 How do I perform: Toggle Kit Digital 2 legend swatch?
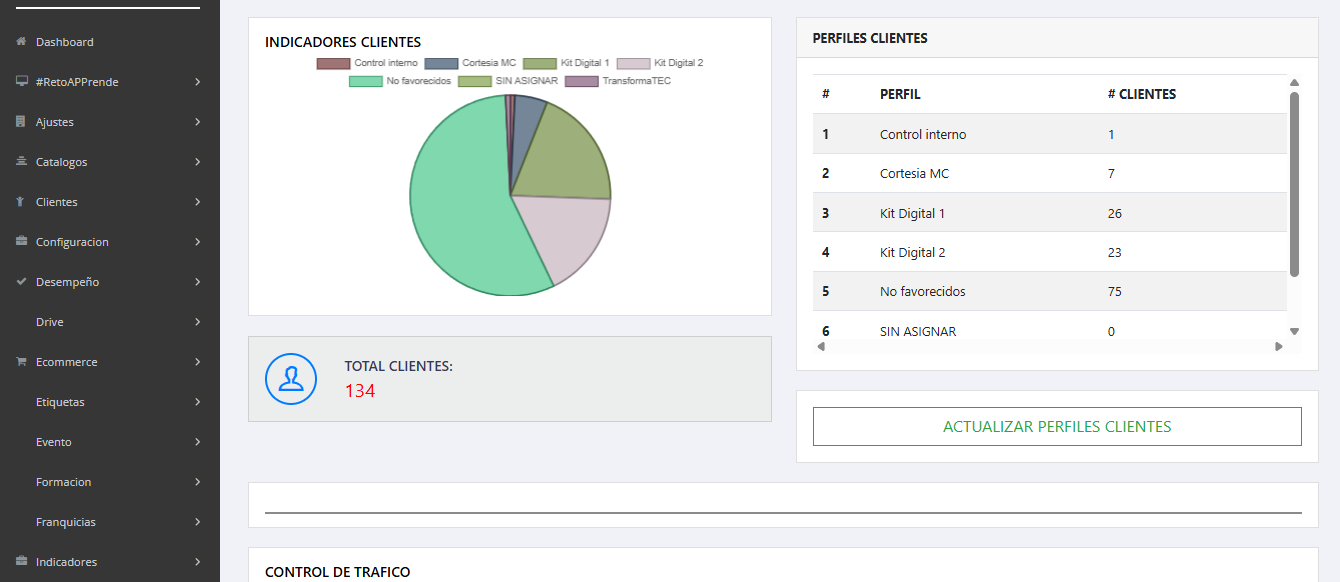coord(633,63)
